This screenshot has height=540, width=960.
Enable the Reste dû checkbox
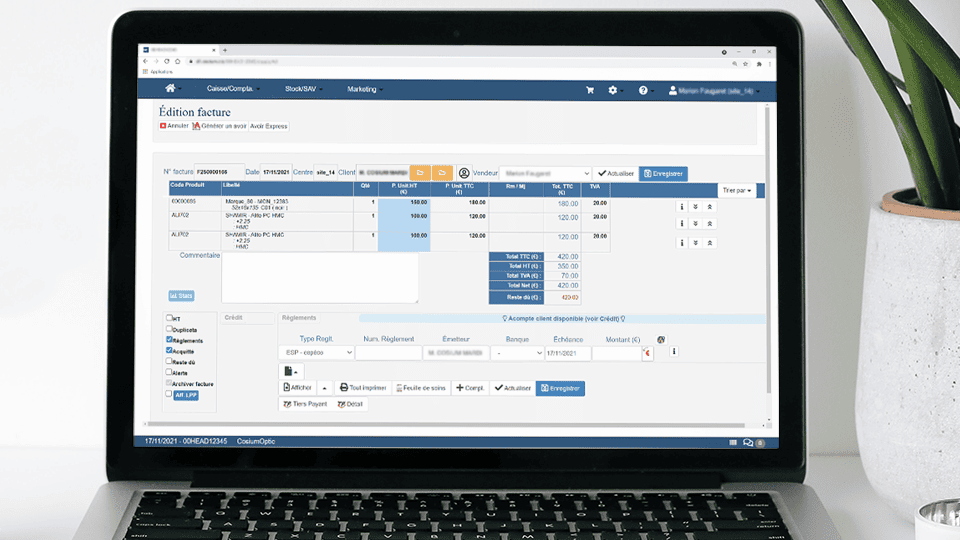tap(169, 361)
